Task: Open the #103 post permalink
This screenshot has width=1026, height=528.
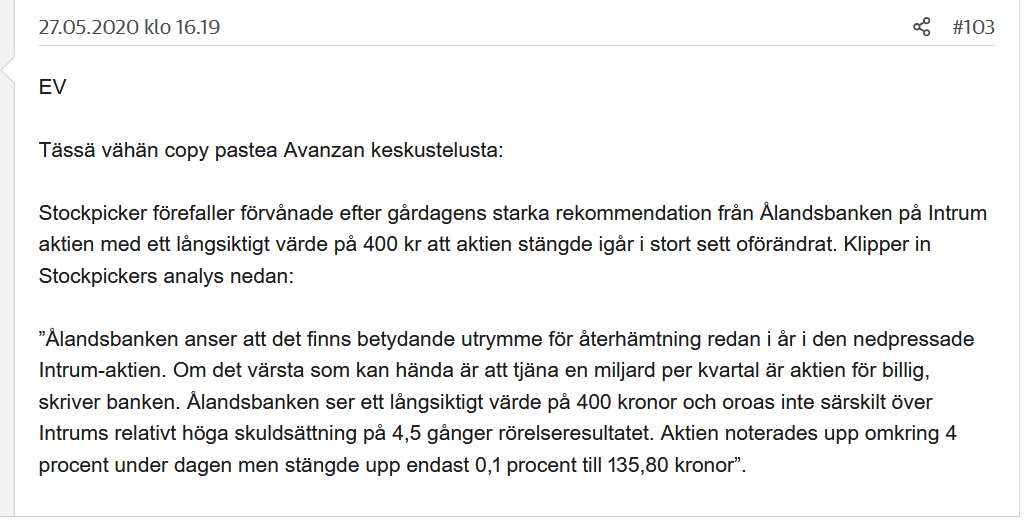Action: [973, 27]
